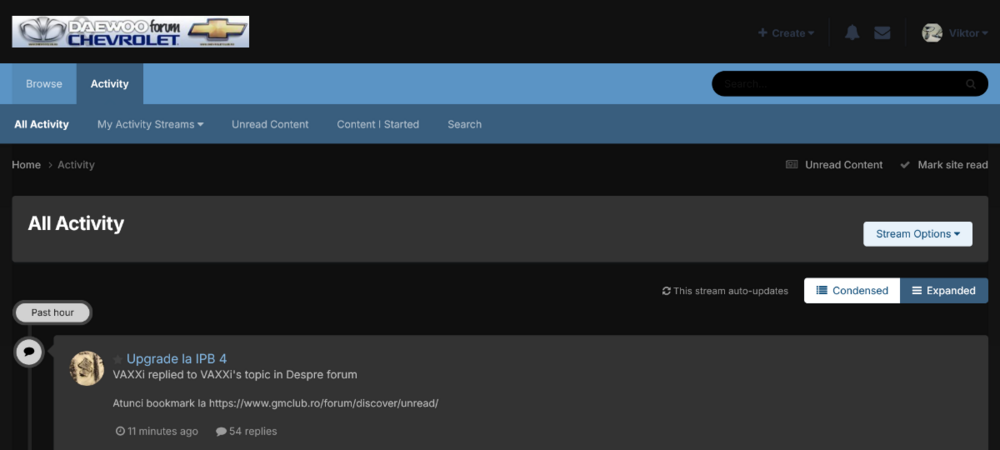
Task: Click the search magnifier icon
Action: (970, 84)
